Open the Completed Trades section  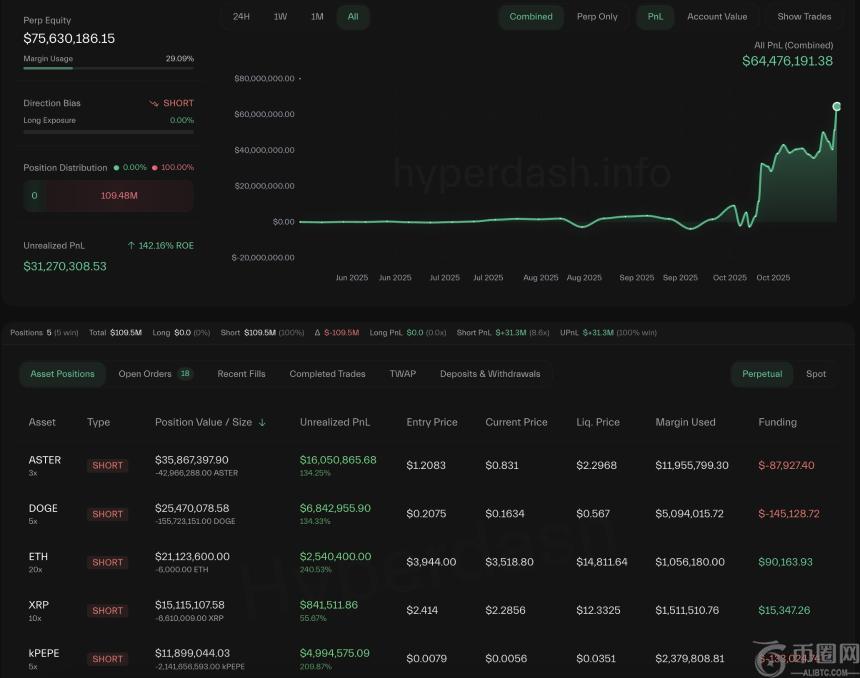327,374
